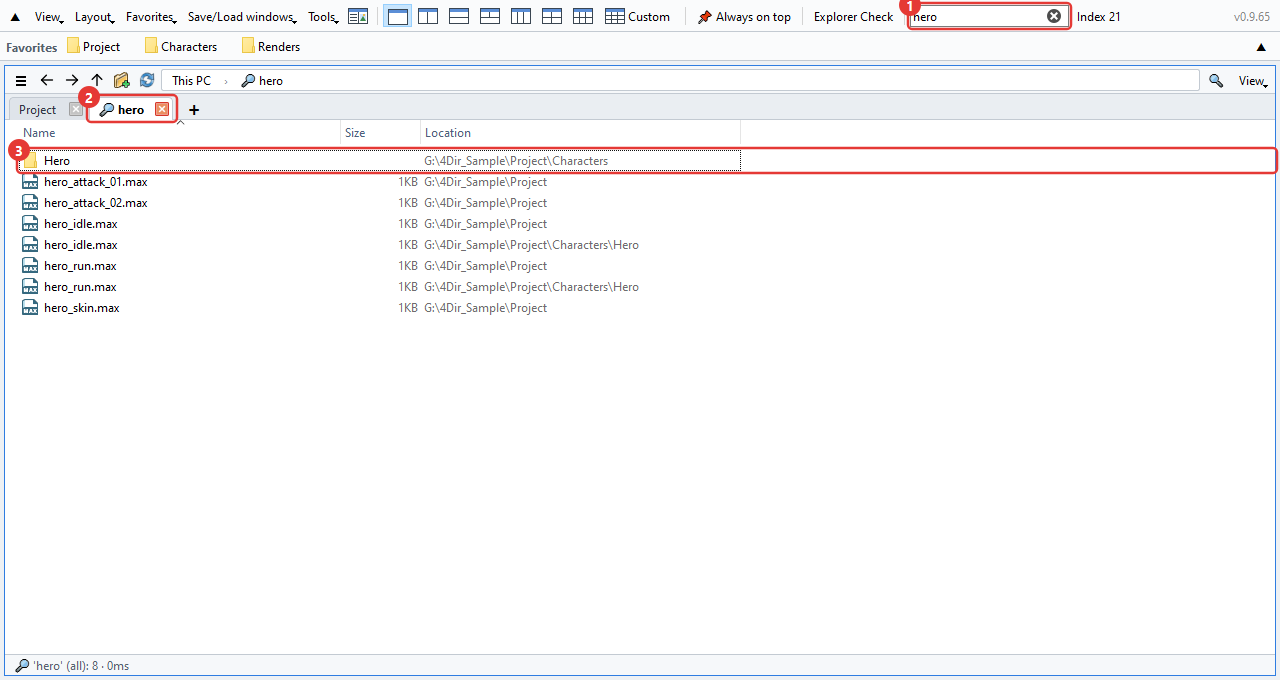
Task: Select the two stacked panes layout
Action: (459, 17)
